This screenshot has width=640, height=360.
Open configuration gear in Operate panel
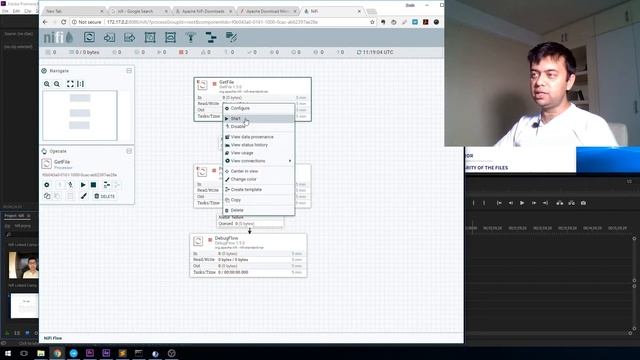click(x=47, y=185)
